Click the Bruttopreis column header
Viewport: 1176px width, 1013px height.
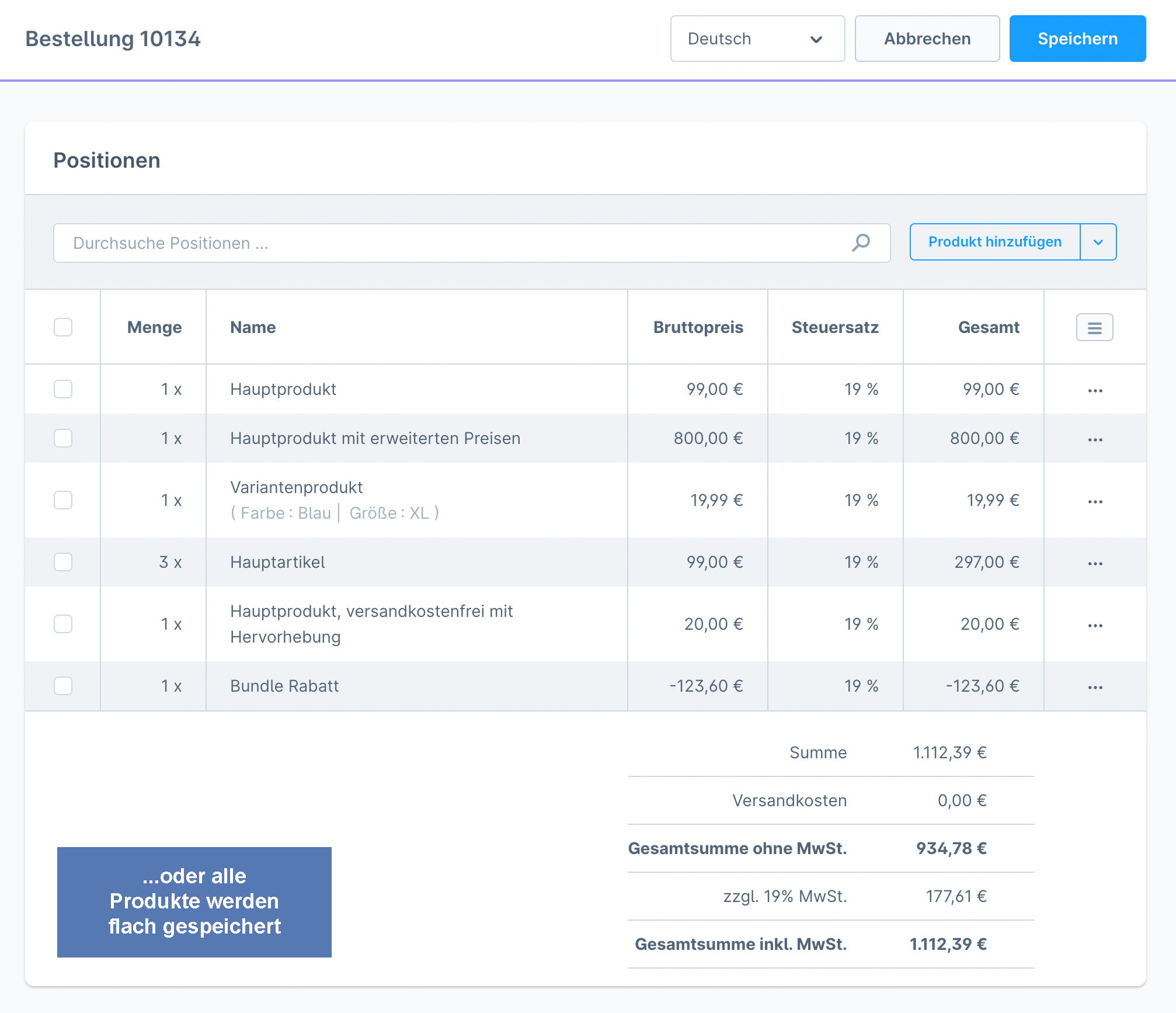[698, 327]
